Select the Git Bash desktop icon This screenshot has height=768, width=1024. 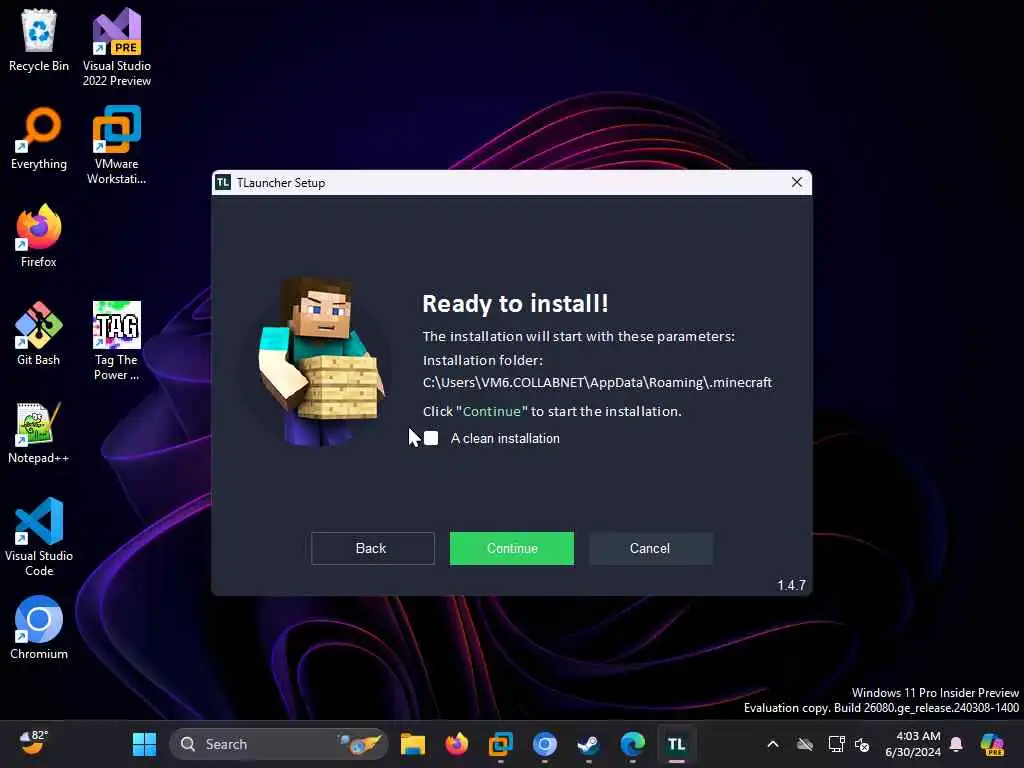click(39, 334)
